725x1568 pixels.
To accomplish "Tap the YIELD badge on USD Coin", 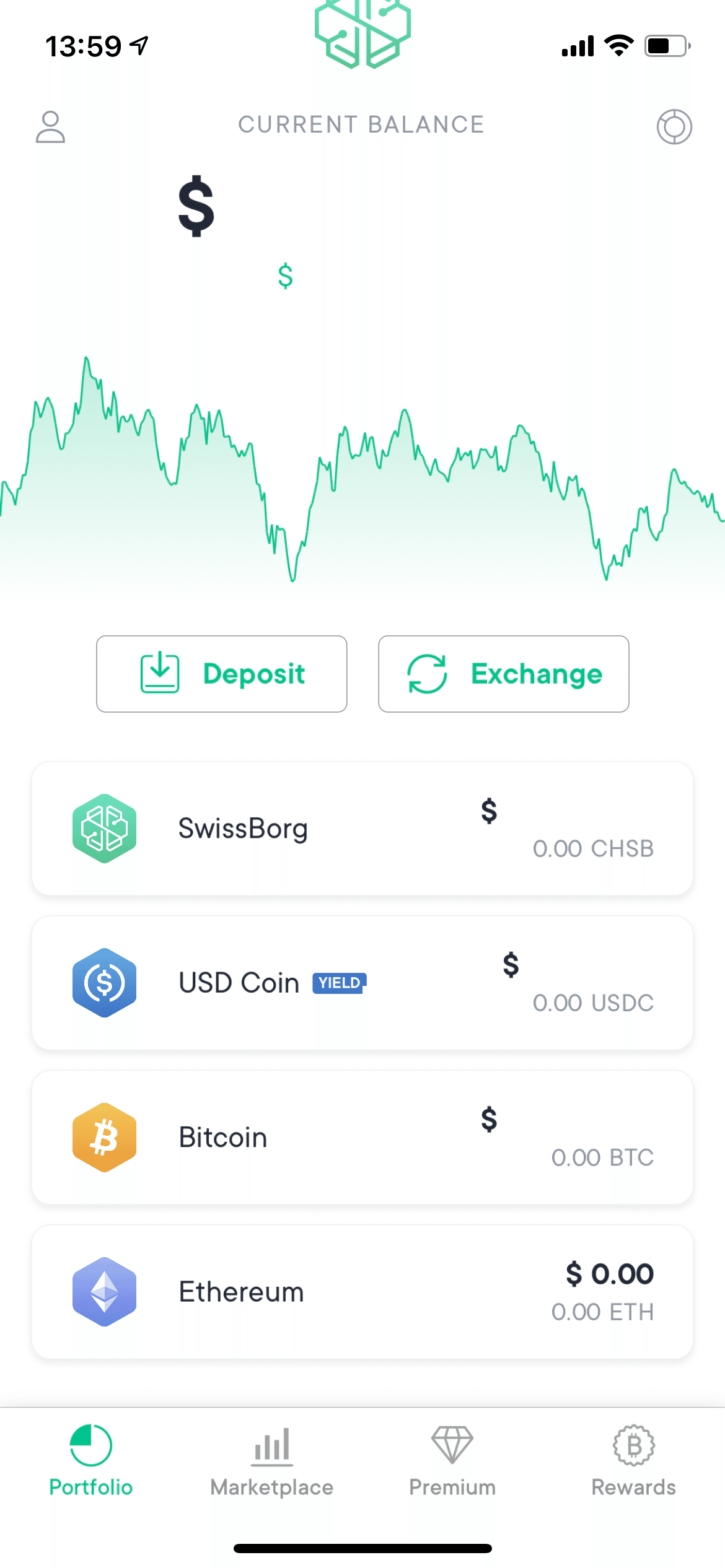I will pos(339,983).
